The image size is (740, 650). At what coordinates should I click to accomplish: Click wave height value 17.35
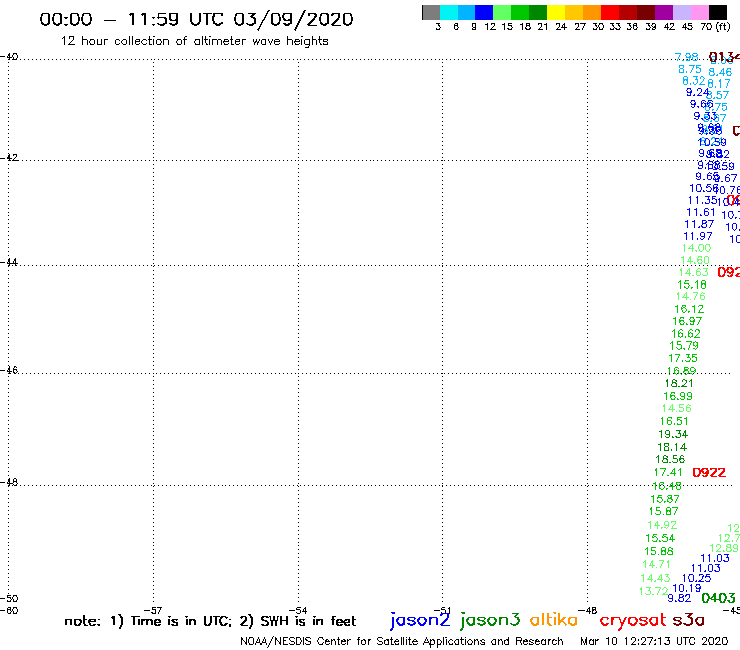pos(683,358)
